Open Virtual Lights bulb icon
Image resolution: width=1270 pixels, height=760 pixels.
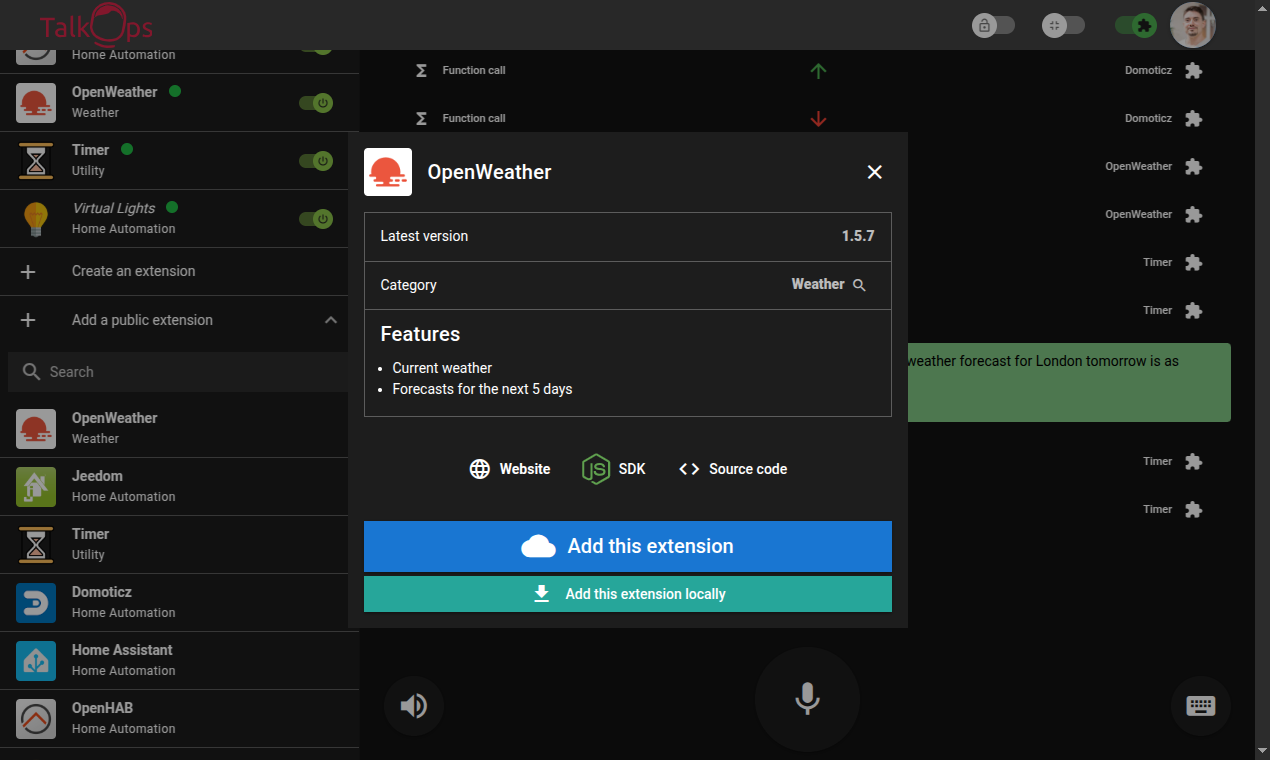pos(36,218)
